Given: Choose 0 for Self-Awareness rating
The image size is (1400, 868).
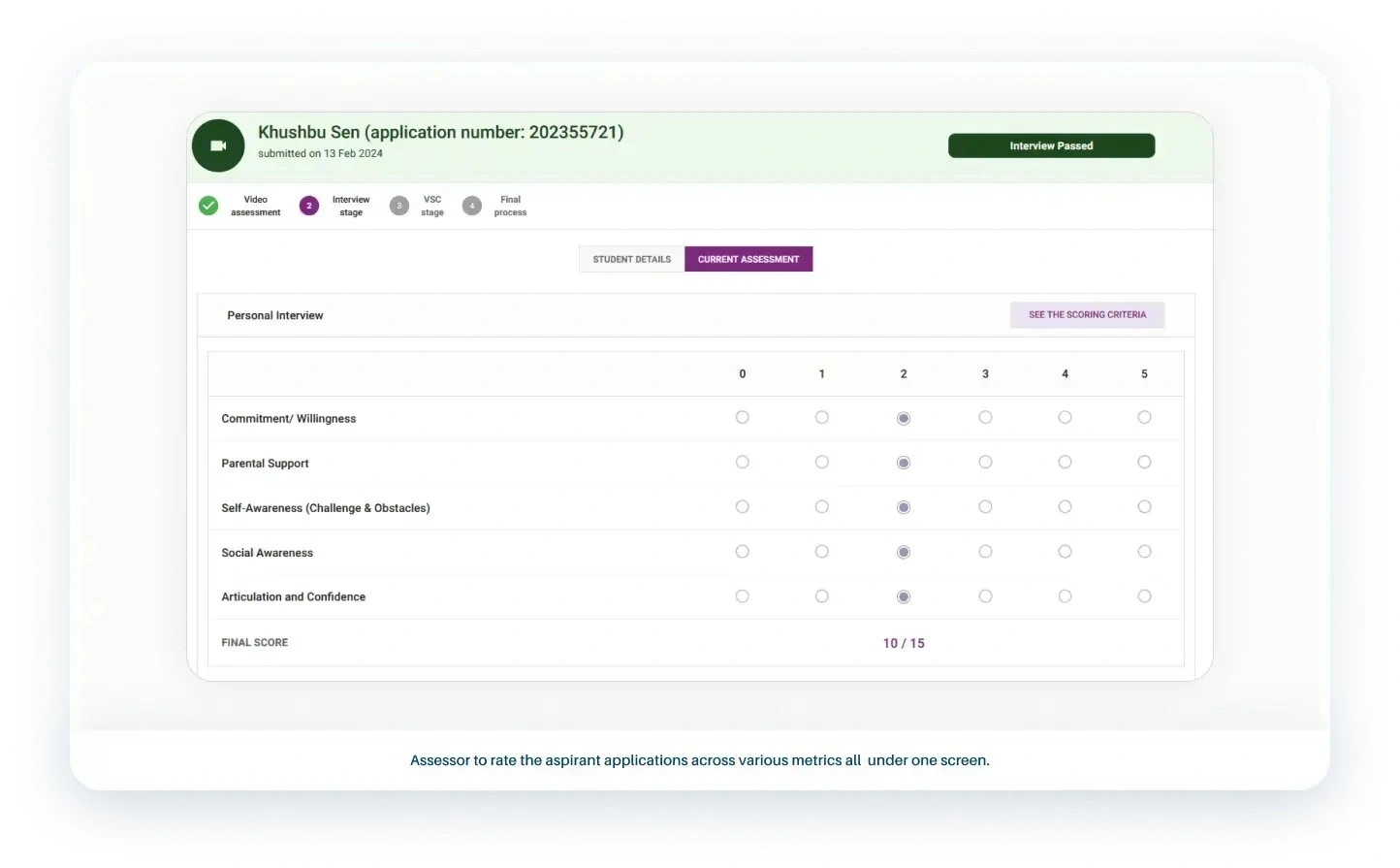Looking at the screenshot, I should tap(743, 507).
